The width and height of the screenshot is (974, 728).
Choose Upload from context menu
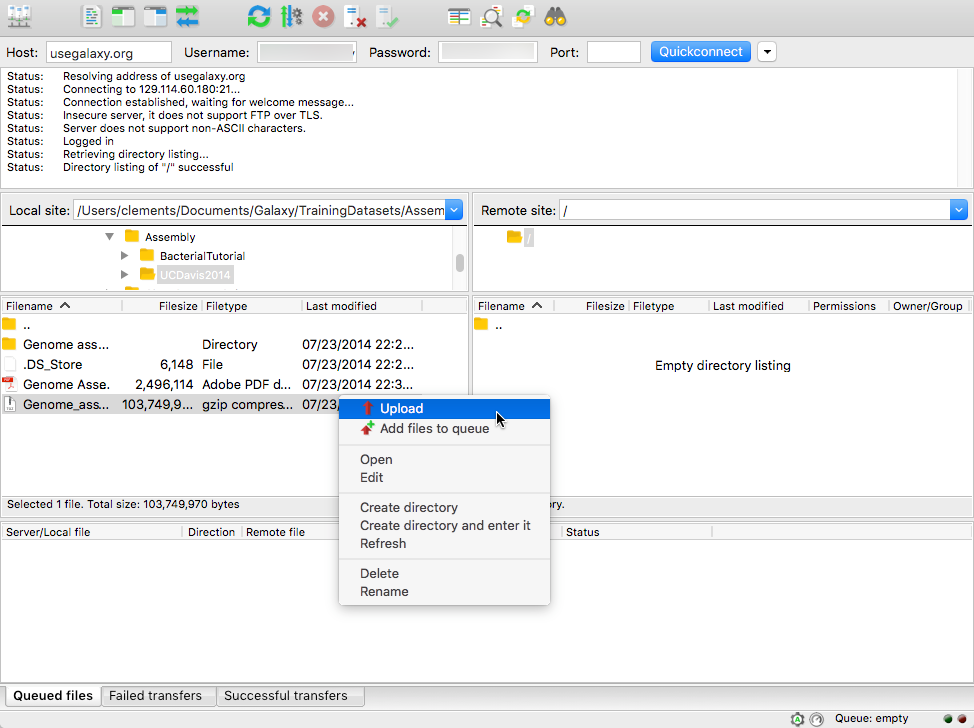(444, 408)
